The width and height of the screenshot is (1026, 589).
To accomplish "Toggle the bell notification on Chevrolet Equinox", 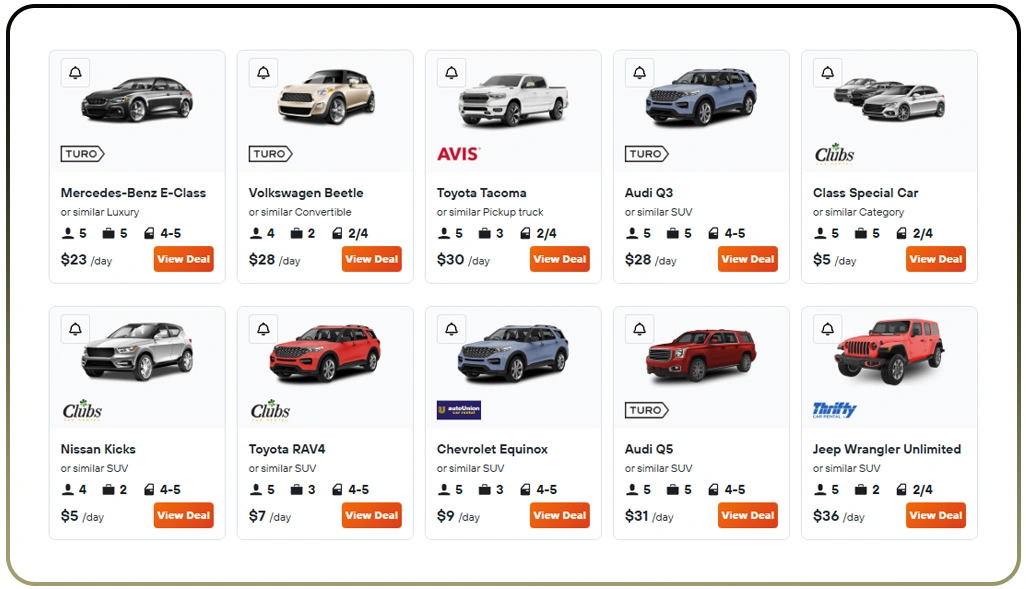I will tap(450, 328).
